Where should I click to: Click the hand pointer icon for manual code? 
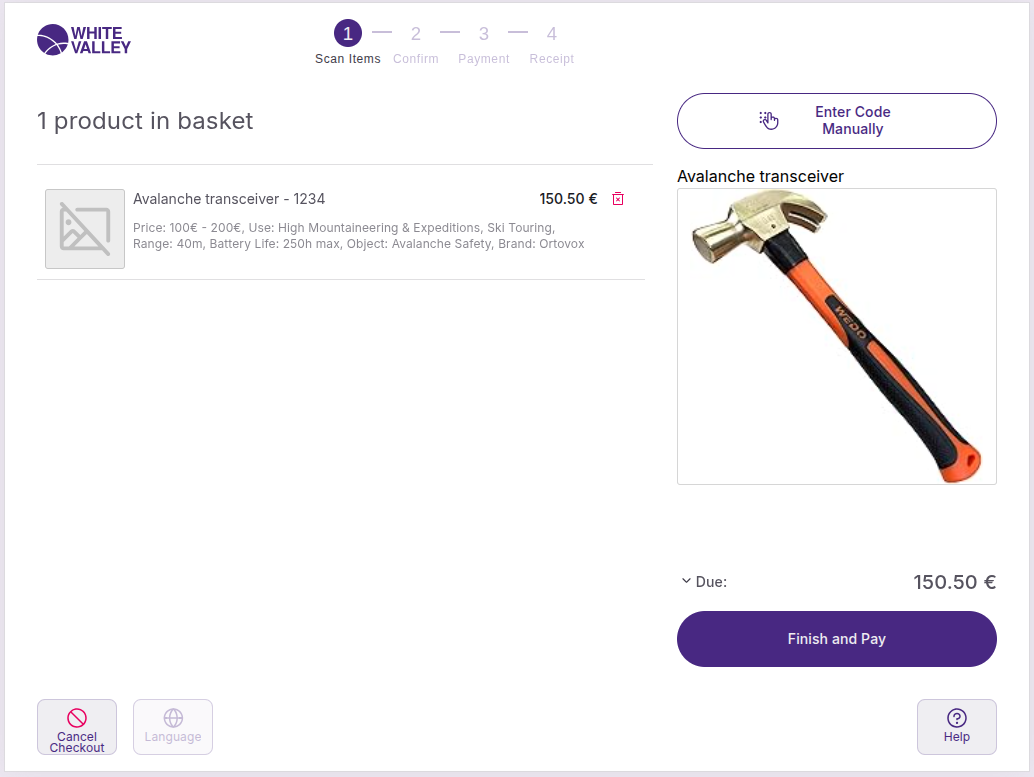click(768, 121)
